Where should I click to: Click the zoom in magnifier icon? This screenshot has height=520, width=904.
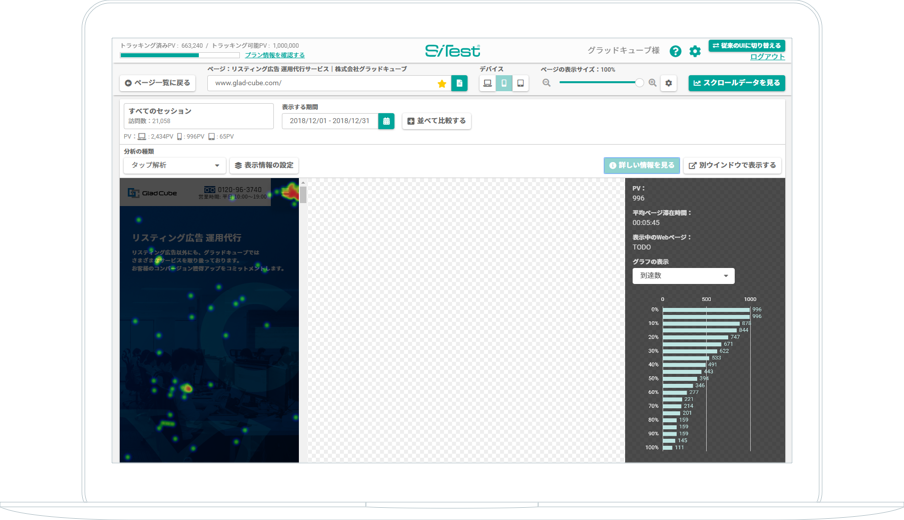(x=653, y=84)
